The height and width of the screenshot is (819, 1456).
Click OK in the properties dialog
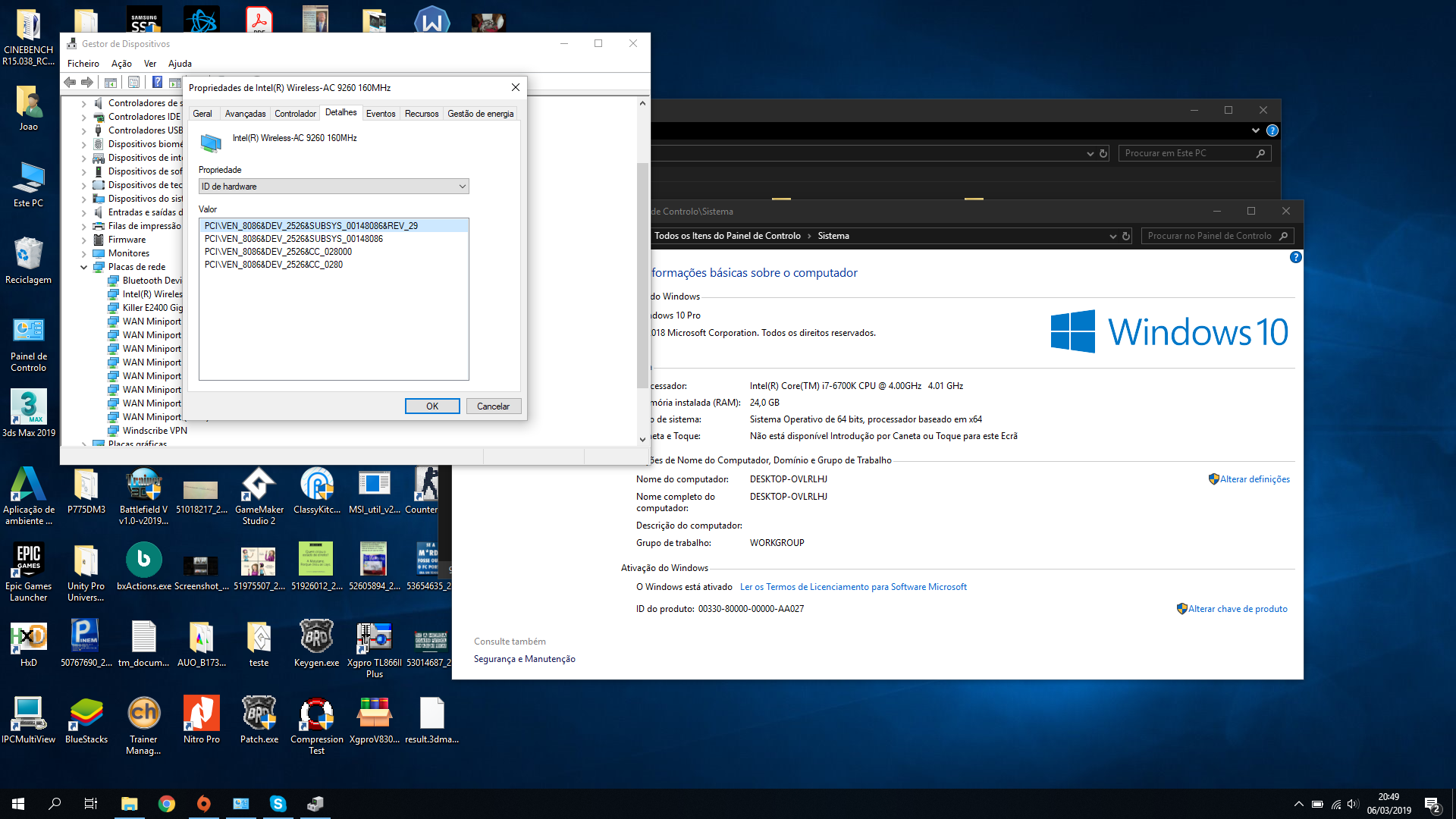(432, 406)
